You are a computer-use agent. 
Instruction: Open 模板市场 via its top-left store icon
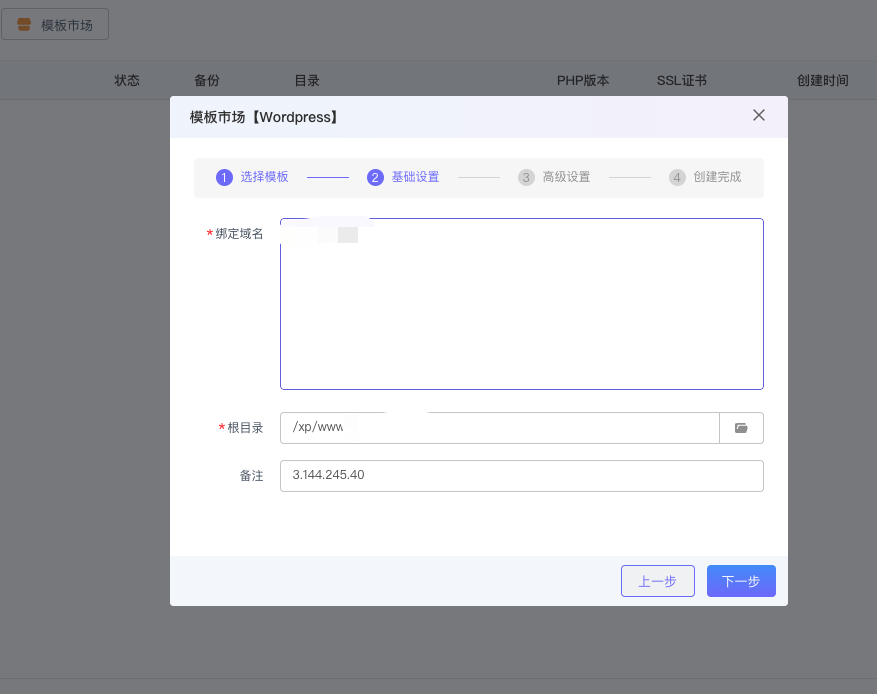[x=25, y=25]
